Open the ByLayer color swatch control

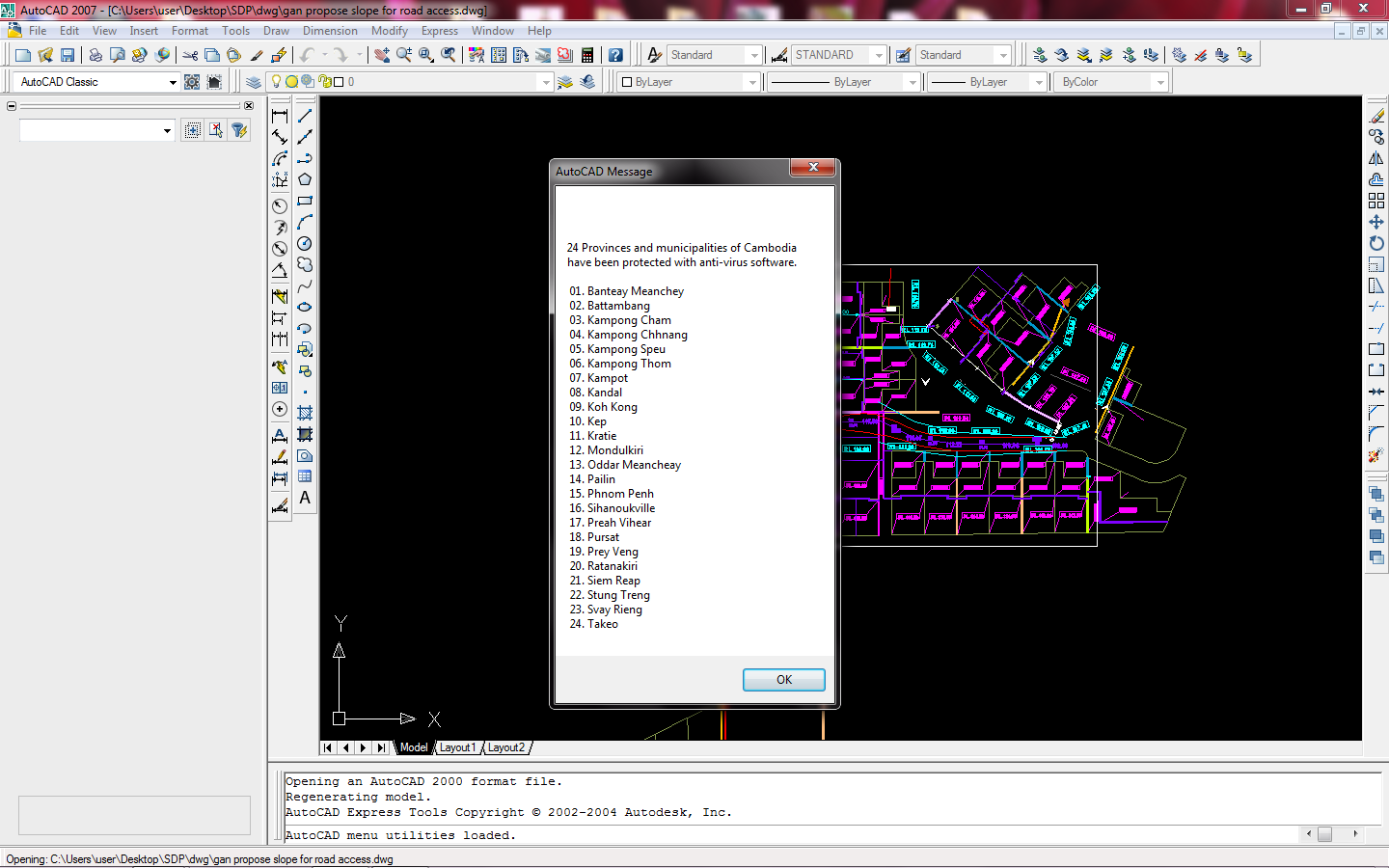coord(627,82)
